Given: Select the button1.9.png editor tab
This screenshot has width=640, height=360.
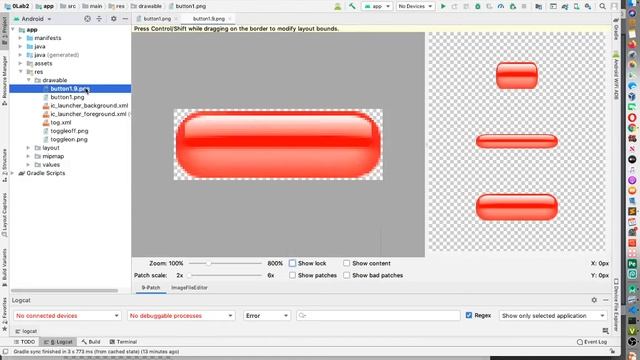Looking at the screenshot, I should 209,19.
